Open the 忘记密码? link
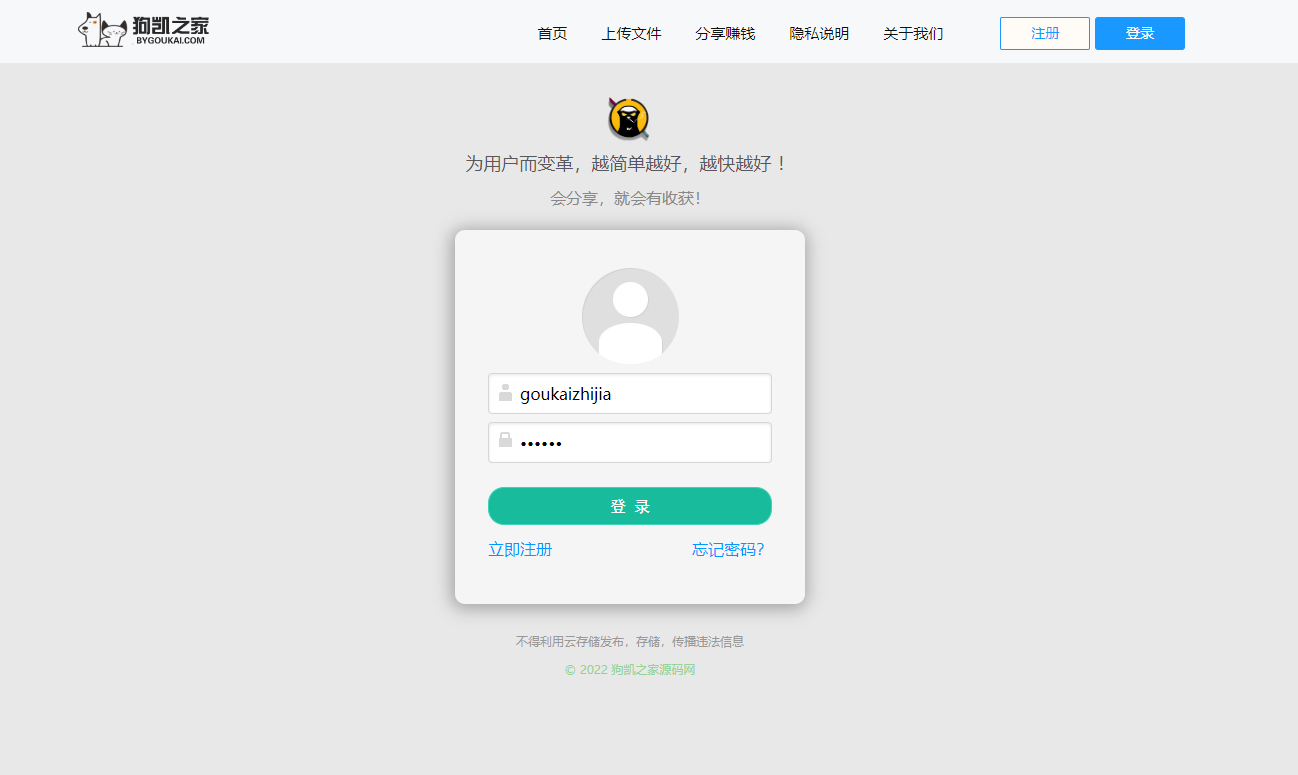This screenshot has height=775, width=1298. (728, 549)
